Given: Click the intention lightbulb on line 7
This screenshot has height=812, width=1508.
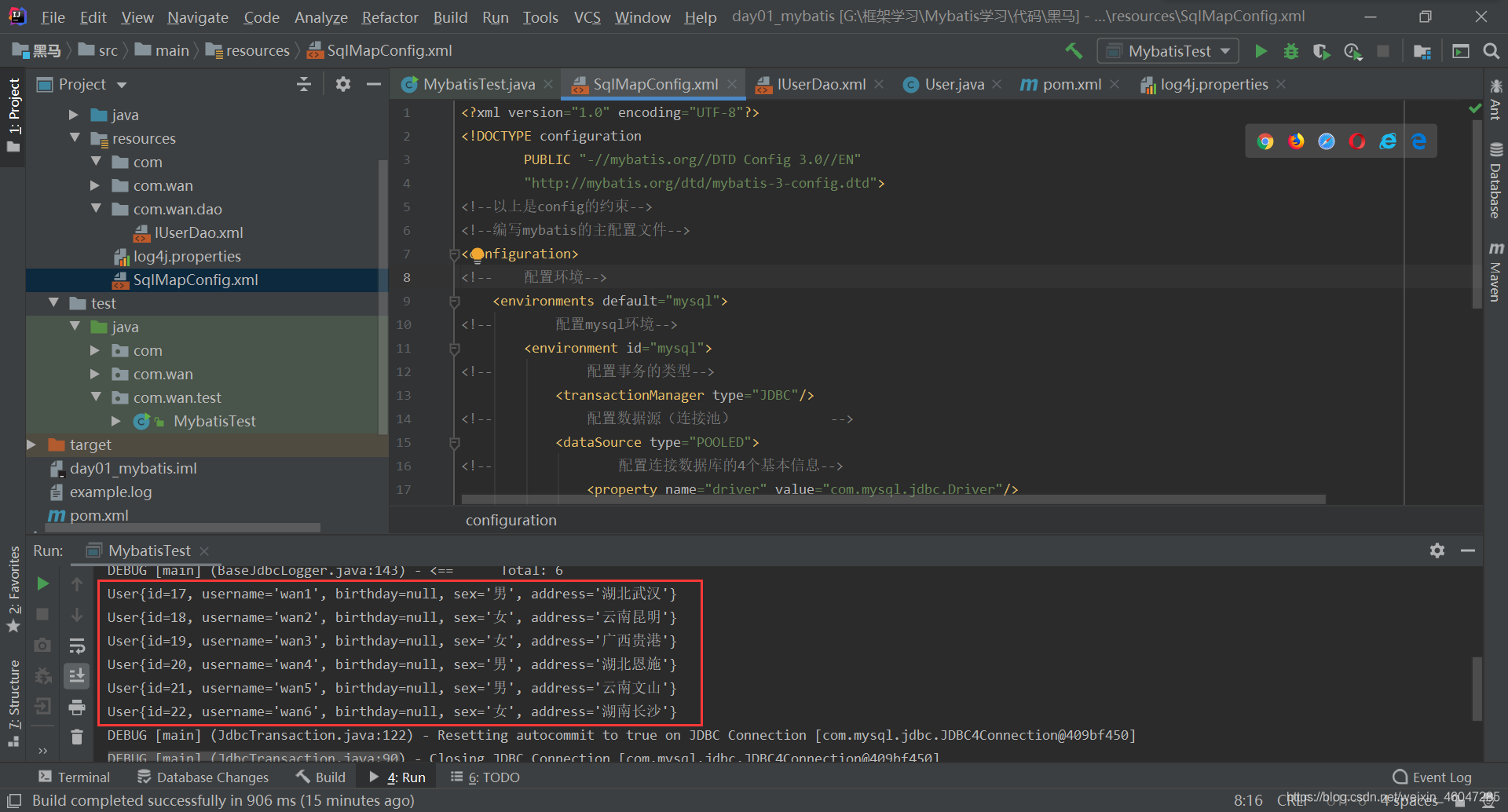Looking at the screenshot, I should click(478, 254).
